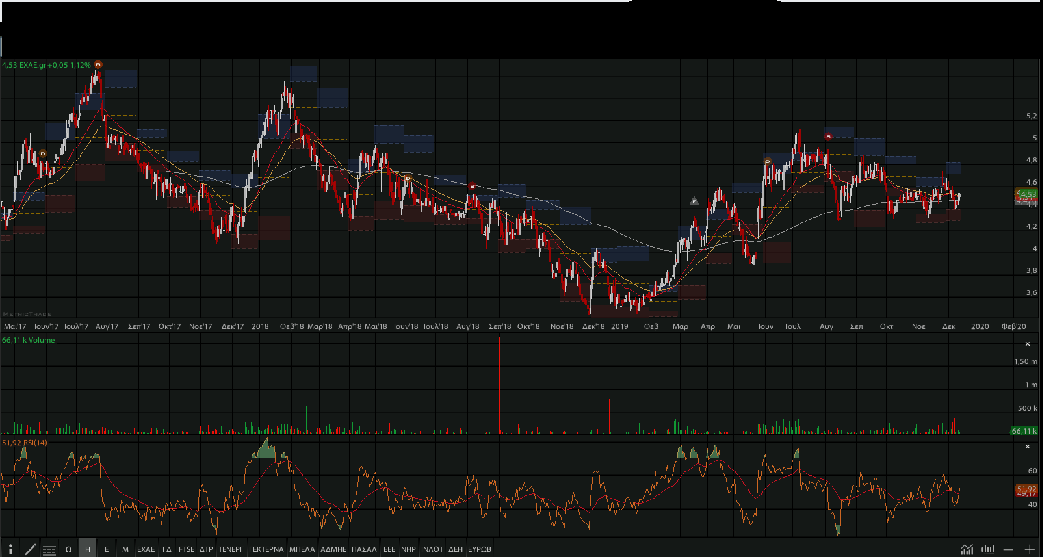Open the EXAE.gr symbol label at top left
The image size is (1043, 557).
[48, 65]
